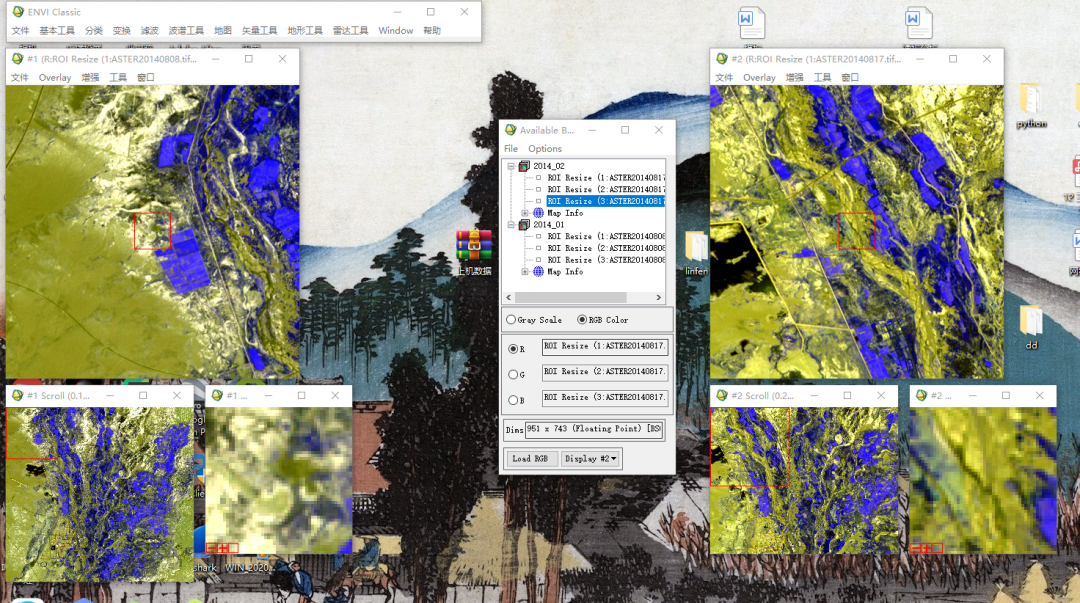Click the ENVI Classic title bar icon
The height and width of the screenshot is (603, 1080).
(x=18, y=12)
